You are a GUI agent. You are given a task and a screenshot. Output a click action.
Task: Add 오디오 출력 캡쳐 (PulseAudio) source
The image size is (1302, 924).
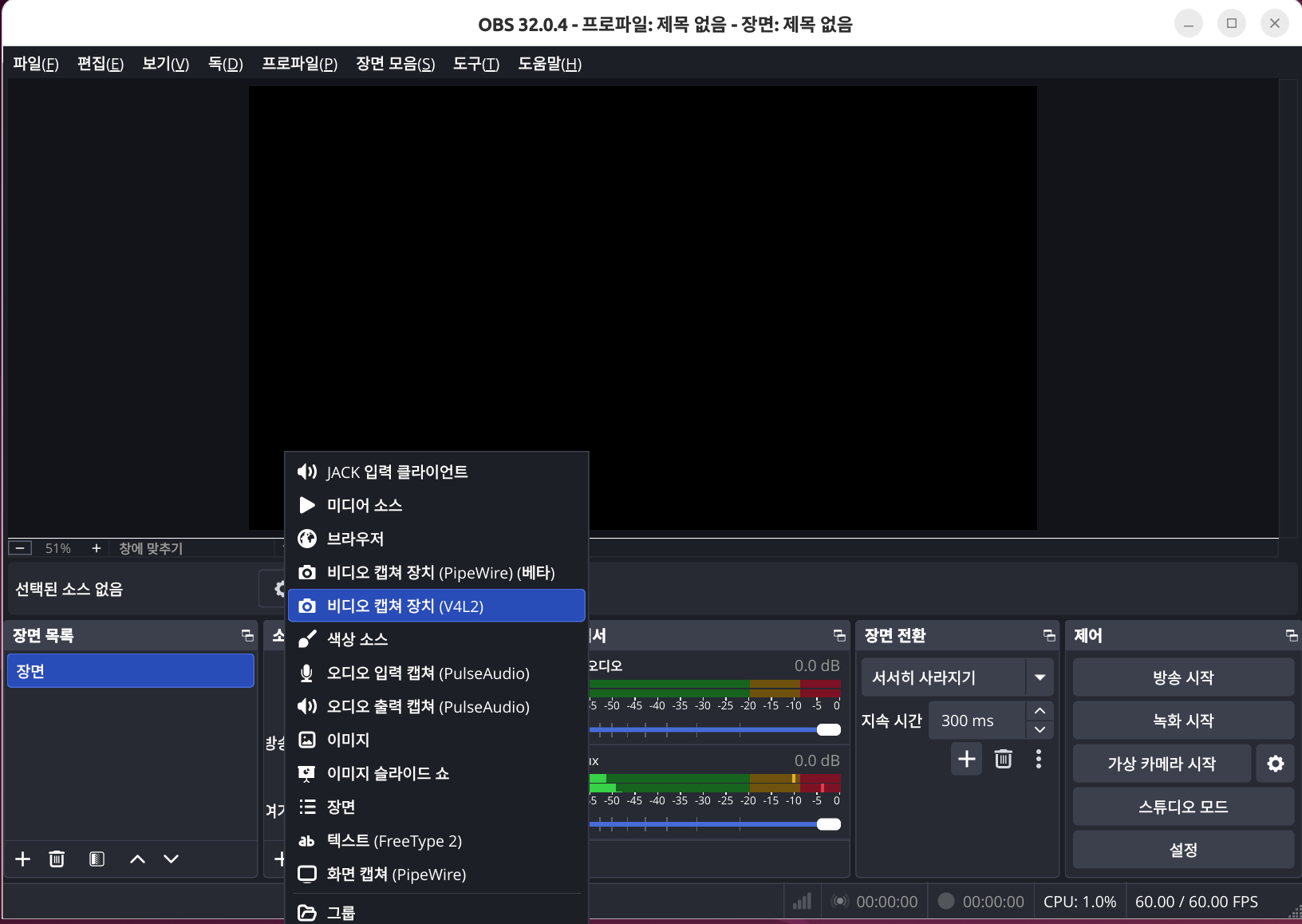pos(436,706)
